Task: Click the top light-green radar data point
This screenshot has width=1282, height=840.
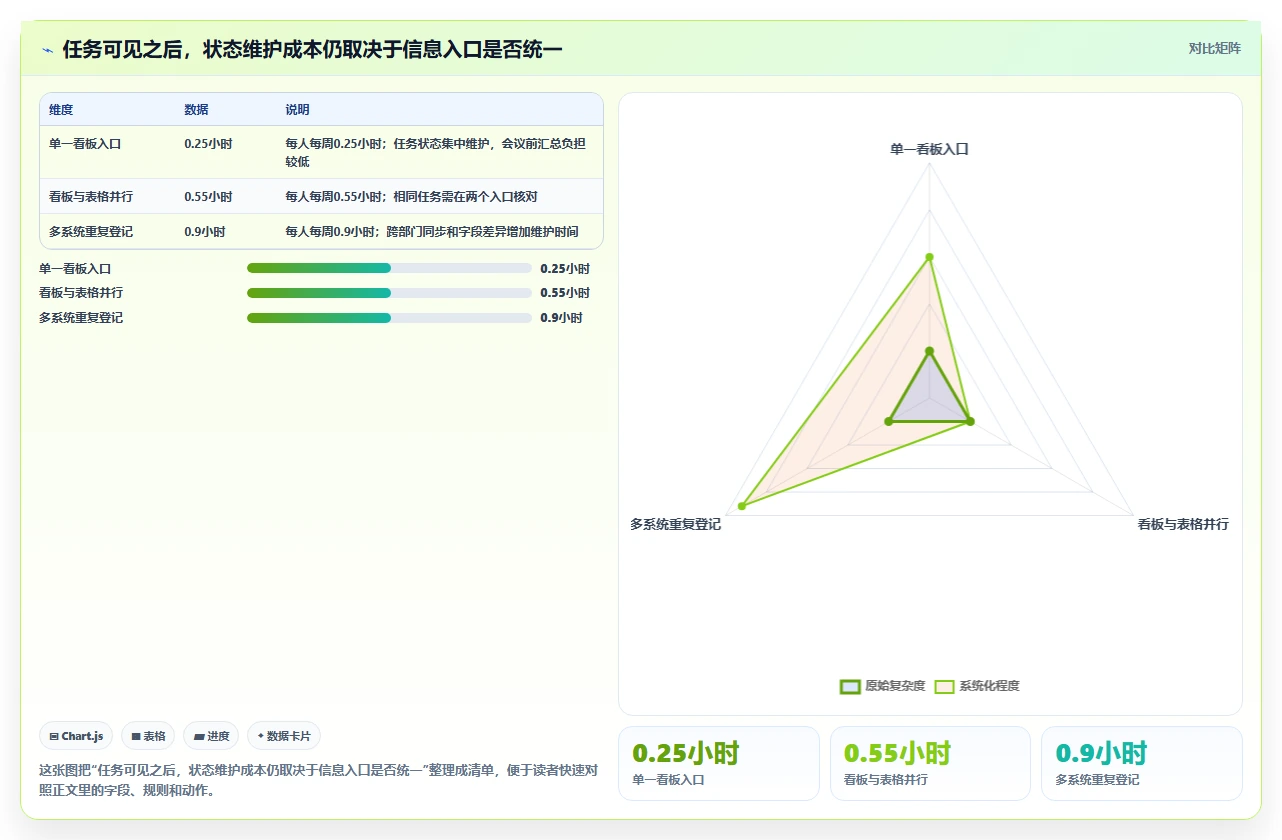Action: [x=929, y=257]
